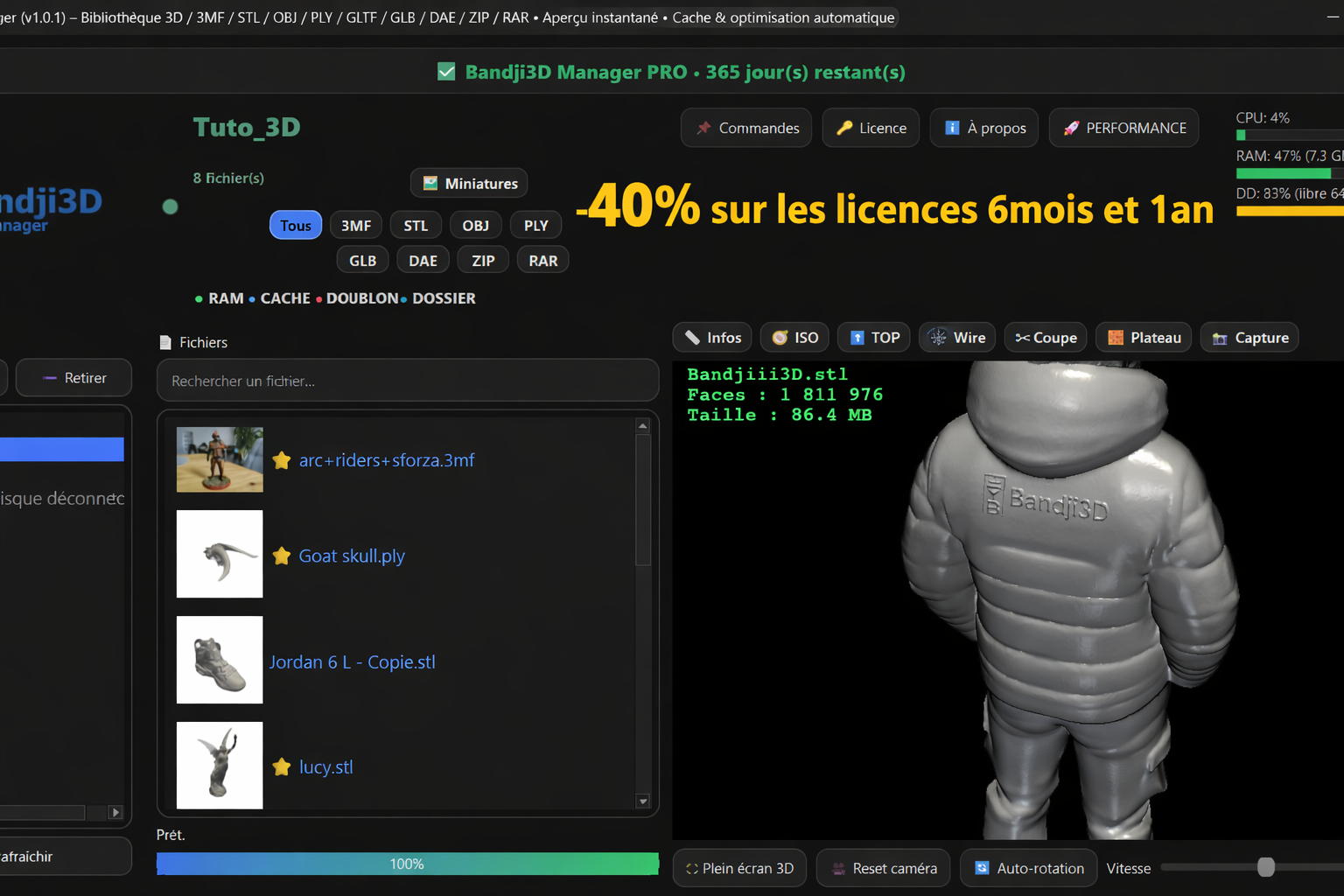Click the green status indicator dot
The image size is (1344, 896).
[171, 206]
